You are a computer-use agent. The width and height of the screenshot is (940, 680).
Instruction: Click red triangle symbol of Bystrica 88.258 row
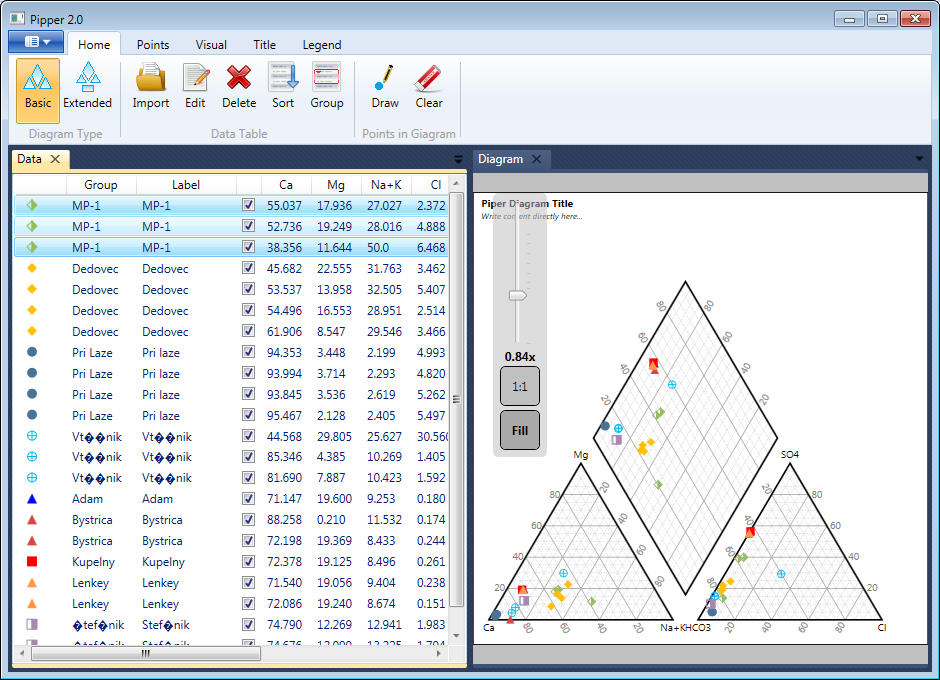32,519
